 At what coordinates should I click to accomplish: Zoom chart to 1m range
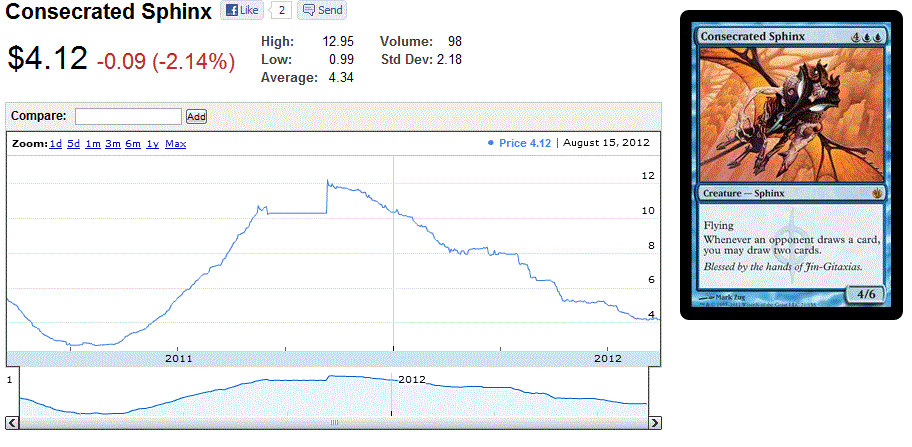coord(93,144)
